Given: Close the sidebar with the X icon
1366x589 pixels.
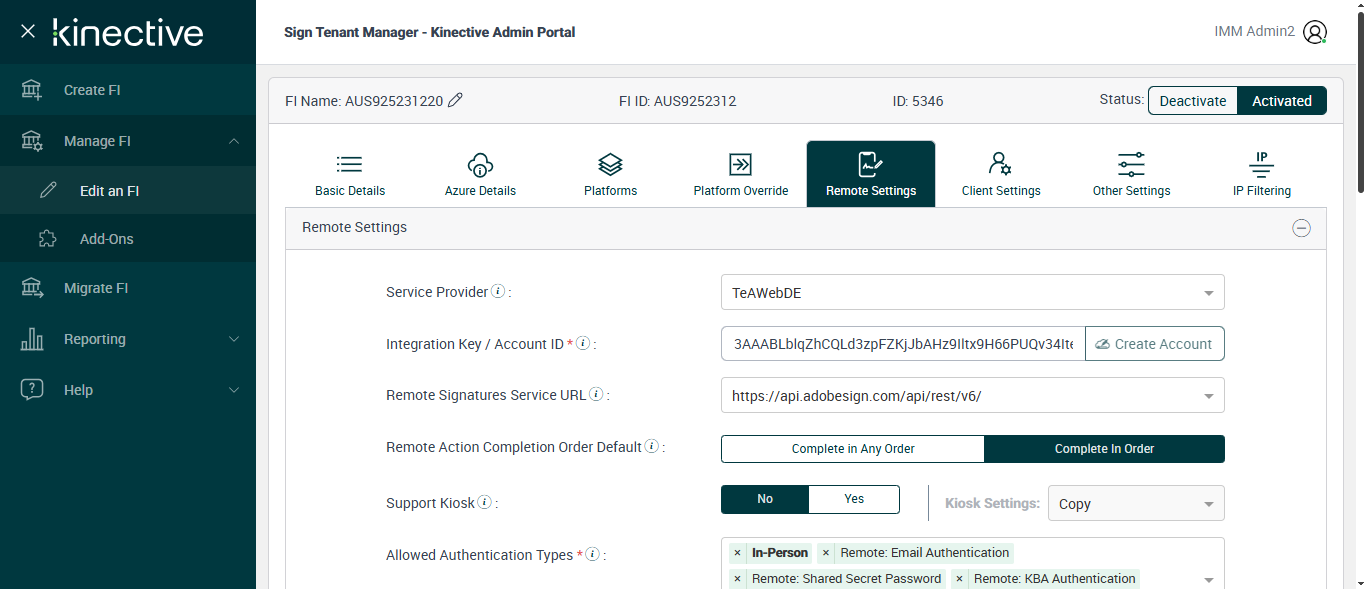Looking at the screenshot, I should [x=28, y=31].
